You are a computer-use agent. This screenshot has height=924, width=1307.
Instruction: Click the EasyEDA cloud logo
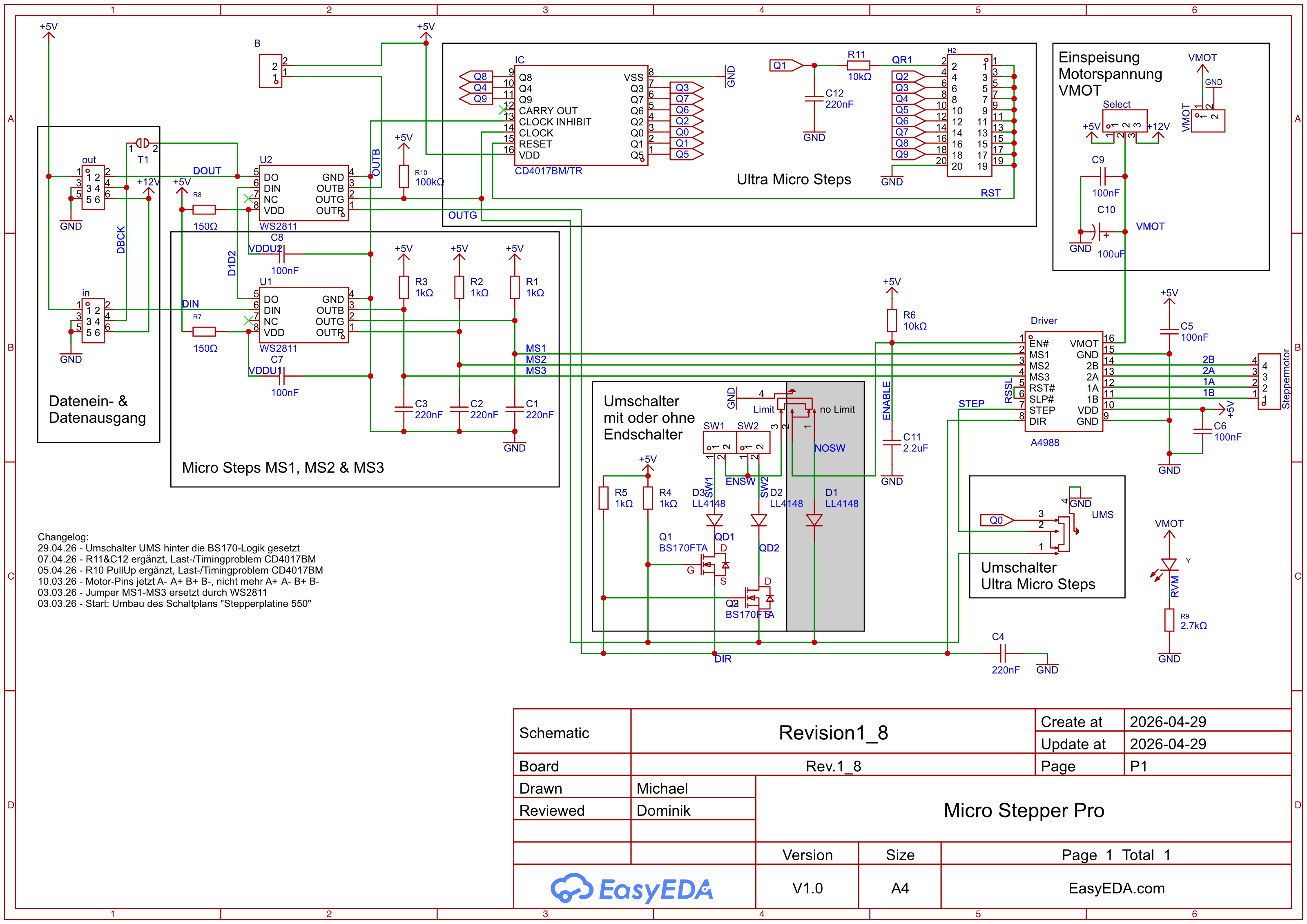572,888
